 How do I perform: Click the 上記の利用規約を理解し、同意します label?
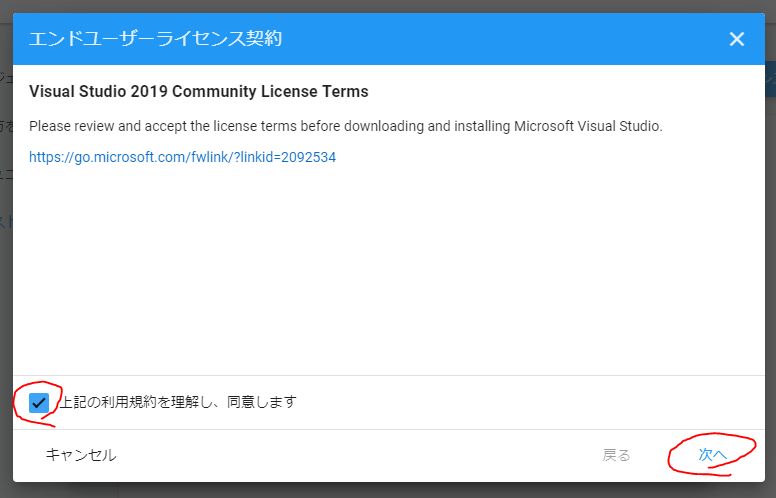(x=178, y=402)
